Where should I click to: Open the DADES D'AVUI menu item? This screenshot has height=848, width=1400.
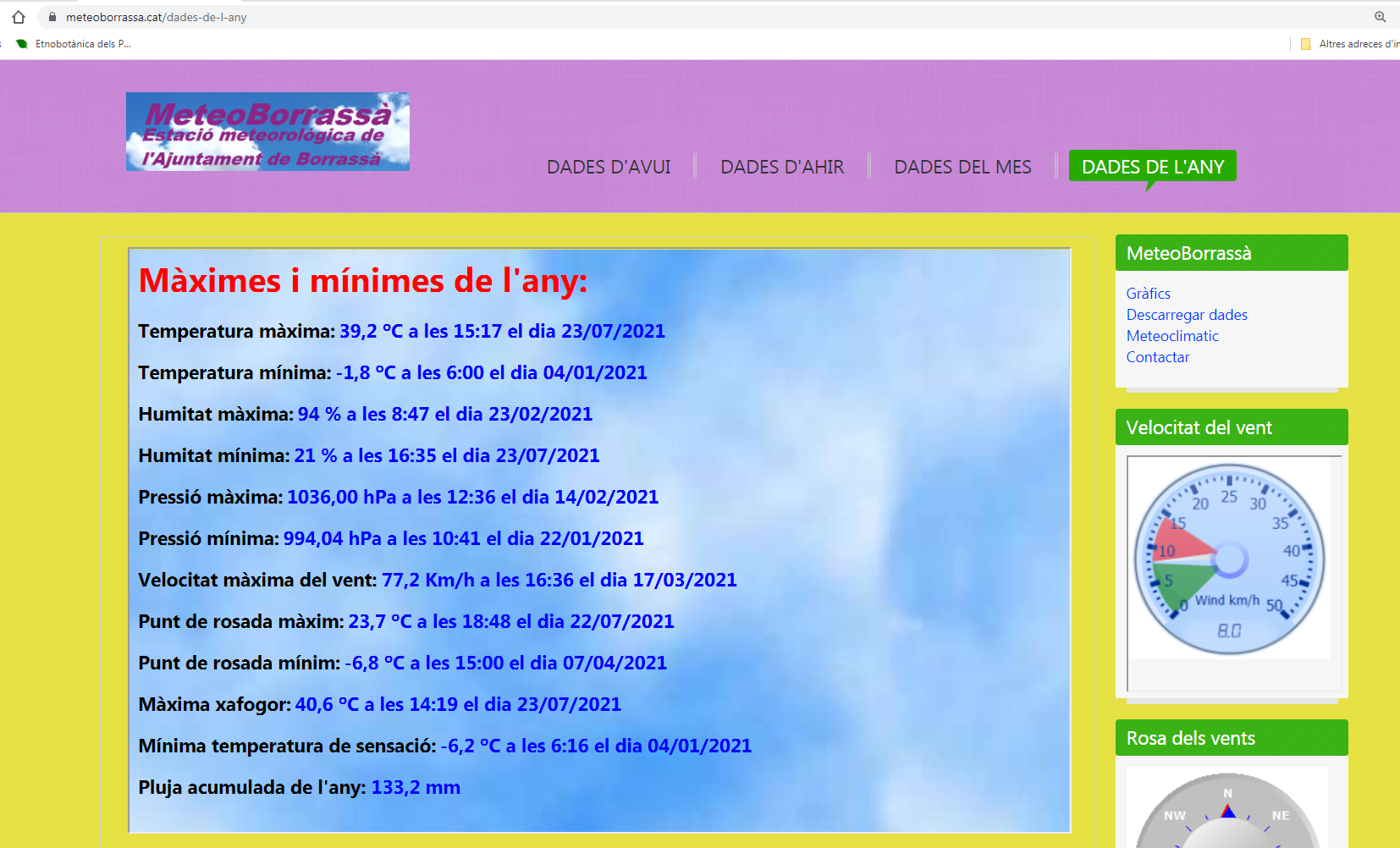pos(609,167)
